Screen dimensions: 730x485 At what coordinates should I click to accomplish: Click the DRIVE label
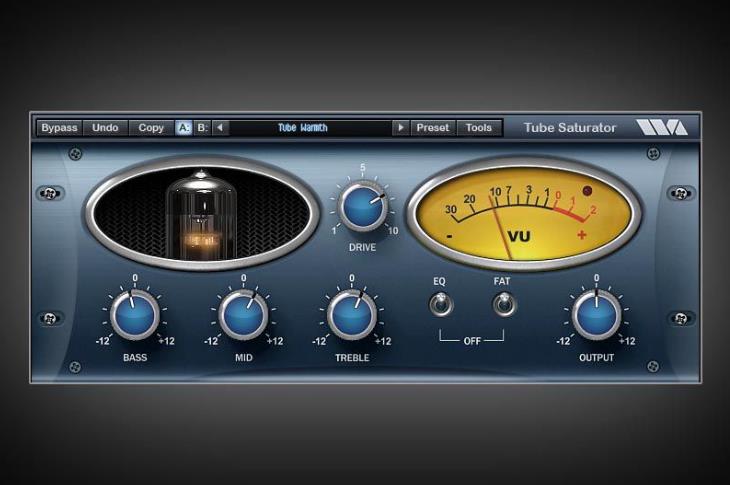(362, 248)
